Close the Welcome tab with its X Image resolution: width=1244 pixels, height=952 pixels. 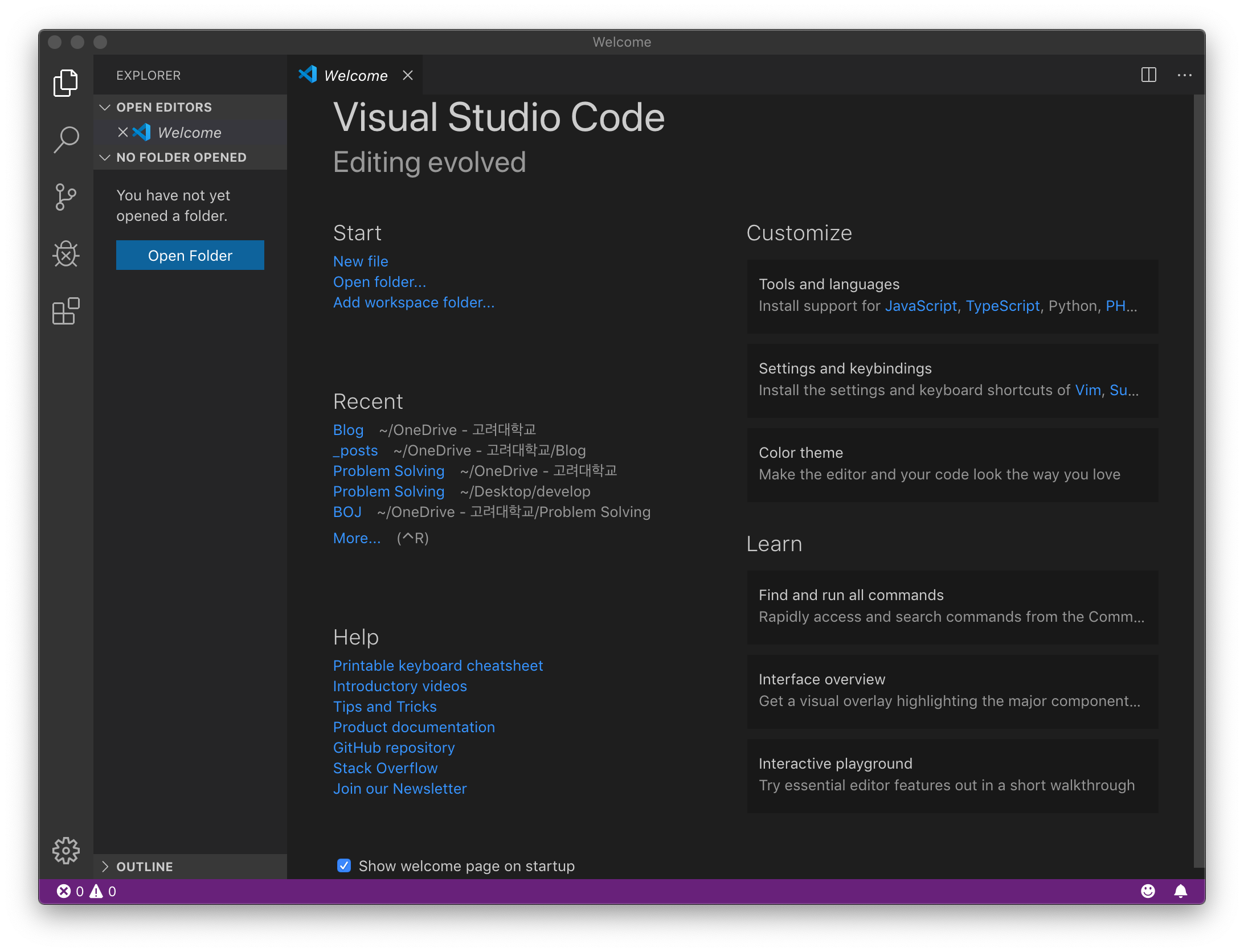click(408, 75)
